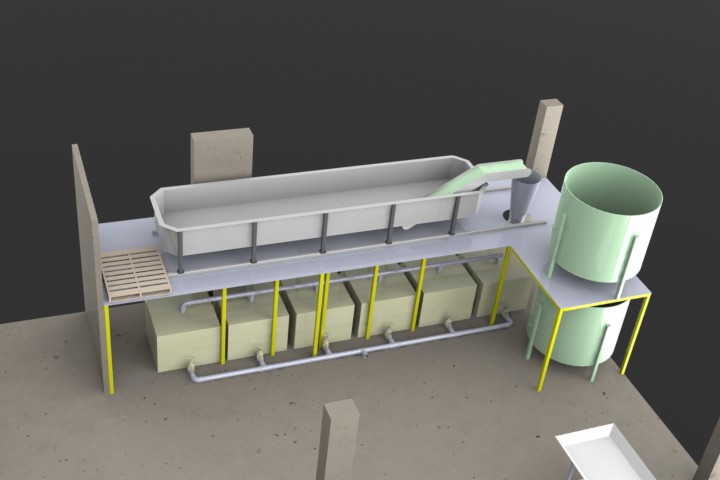720x480 pixels.
Task: Select the wide concrete block behind trough
Action: pyautogui.click(x=222, y=156)
